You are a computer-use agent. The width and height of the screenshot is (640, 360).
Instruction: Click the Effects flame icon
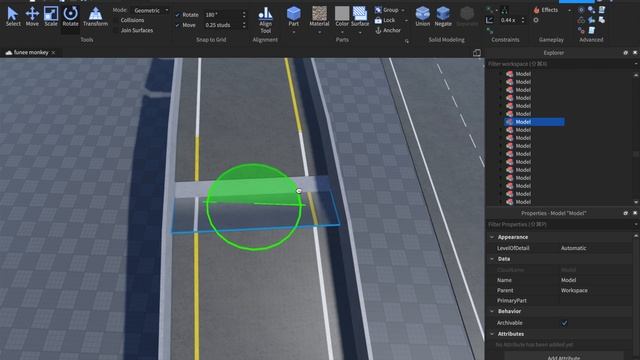click(536, 10)
